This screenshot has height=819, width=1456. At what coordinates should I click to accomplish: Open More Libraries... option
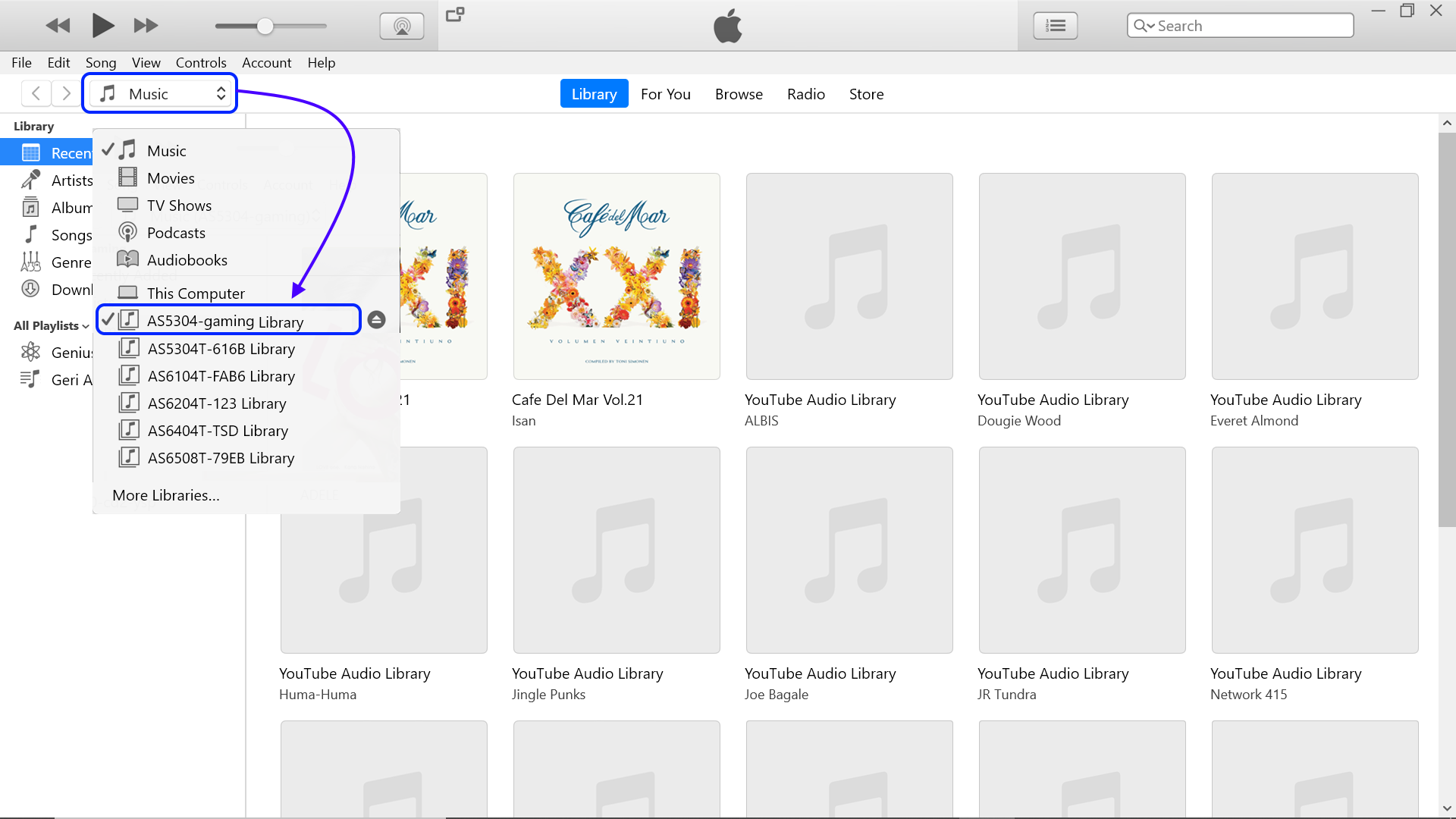pos(166,495)
